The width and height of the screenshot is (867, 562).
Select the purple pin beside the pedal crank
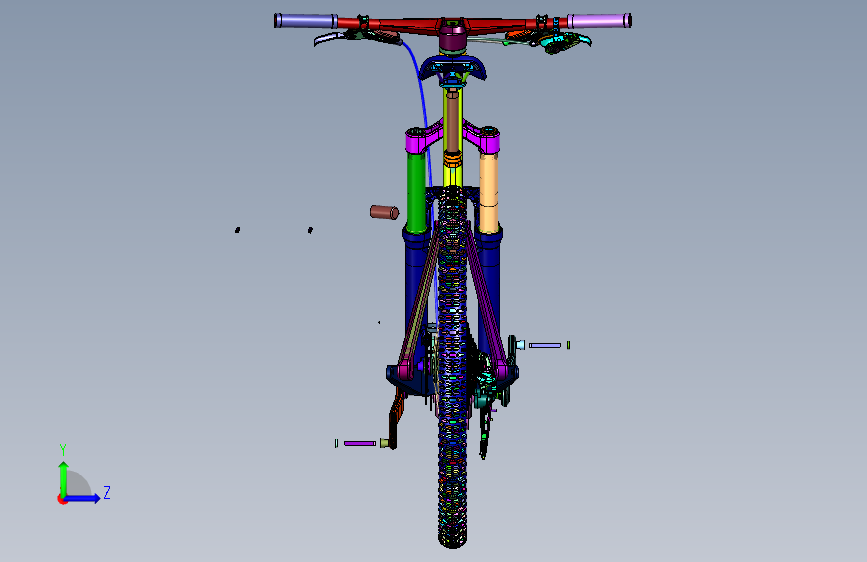point(359,443)
